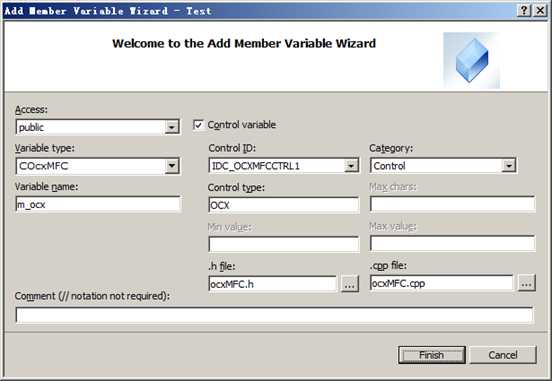Viewport: 552px width, 381px height.
Task: Click the help question mark button
Action: 523,11
